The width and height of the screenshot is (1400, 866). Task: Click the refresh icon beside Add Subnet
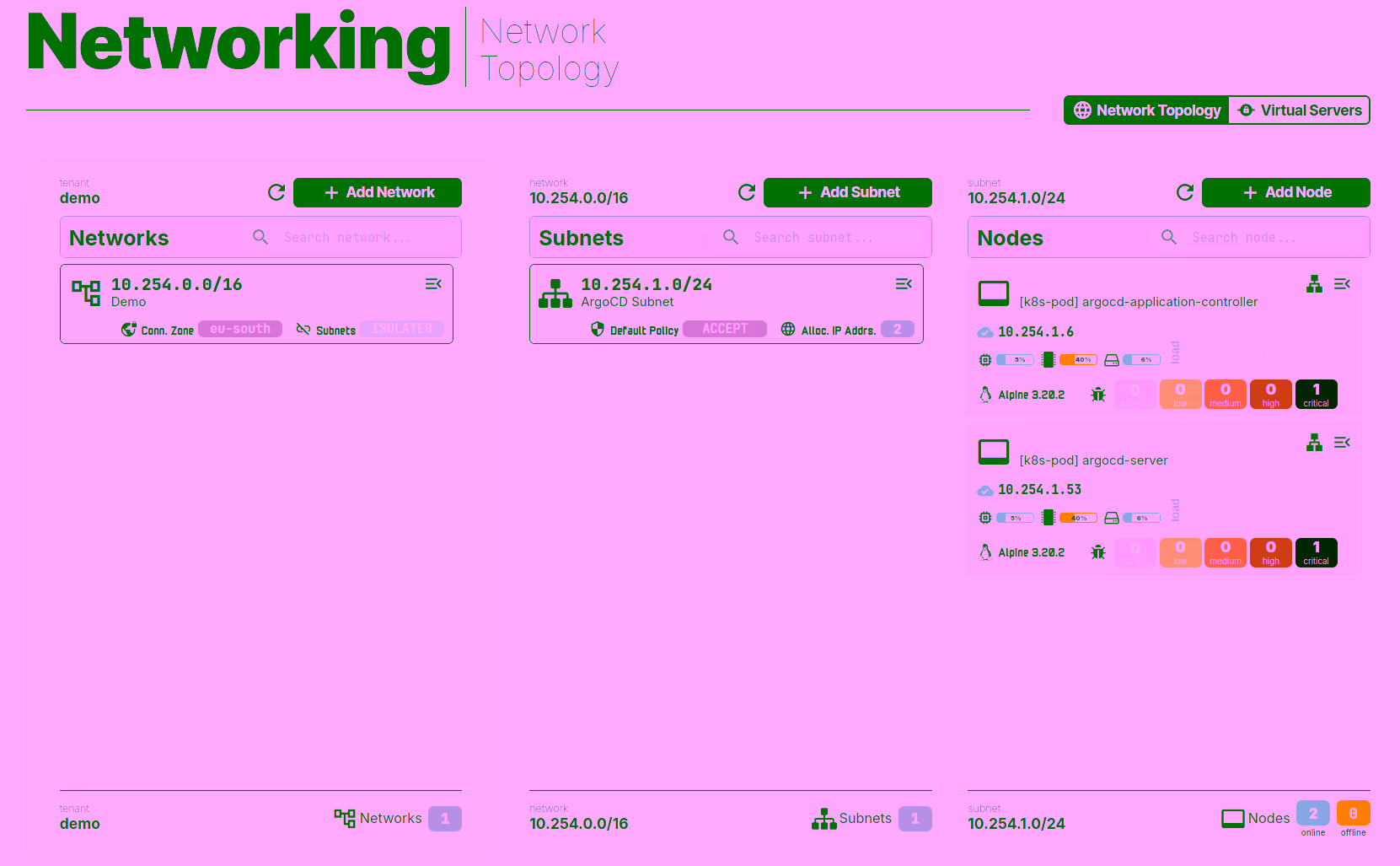(747, 192)
